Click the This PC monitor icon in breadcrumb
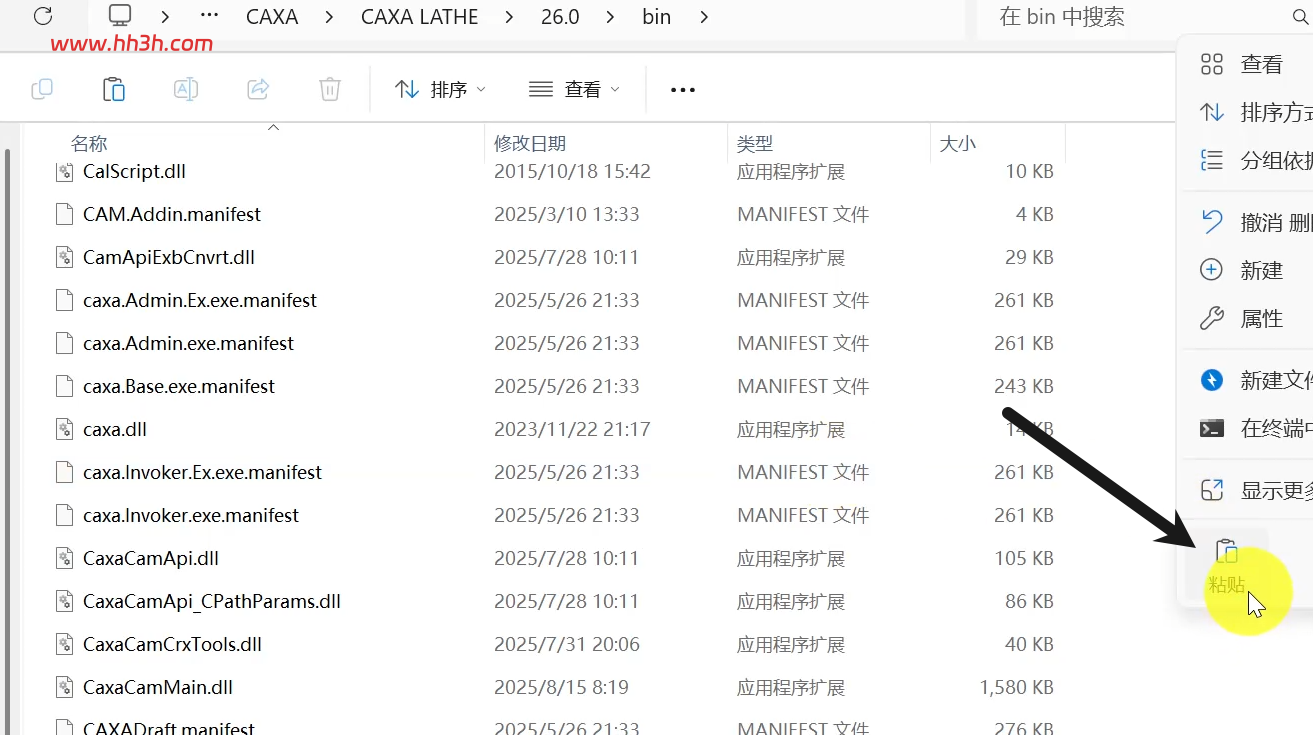Image resolution: width=1313 pixels, height=735 pixels. click(120, 16)
